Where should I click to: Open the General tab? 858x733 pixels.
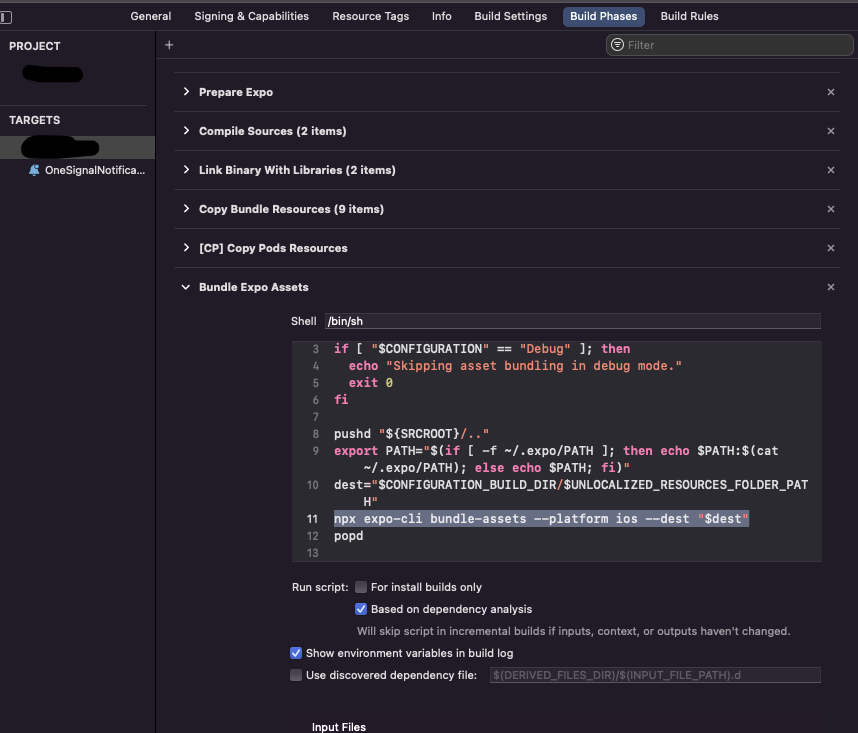150,16
